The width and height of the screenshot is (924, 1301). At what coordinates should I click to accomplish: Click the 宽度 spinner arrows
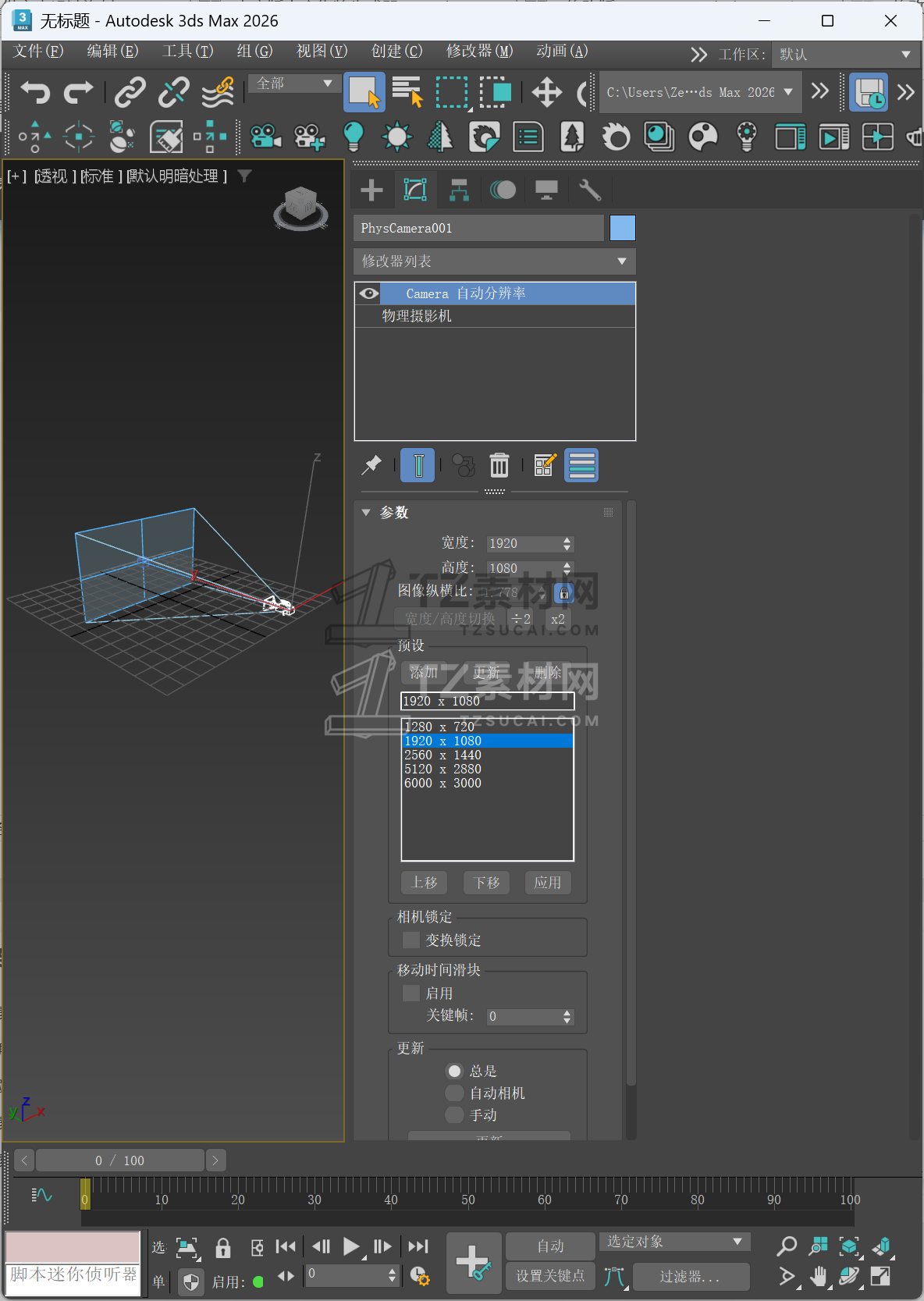(567, 544)
